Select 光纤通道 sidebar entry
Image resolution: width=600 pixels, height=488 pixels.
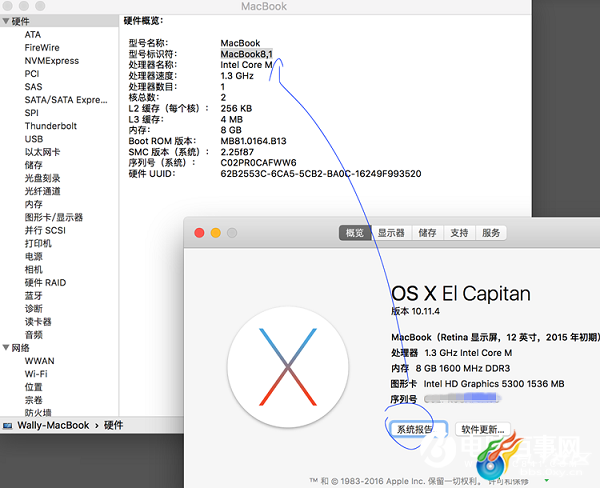click(x=42, y=191)
